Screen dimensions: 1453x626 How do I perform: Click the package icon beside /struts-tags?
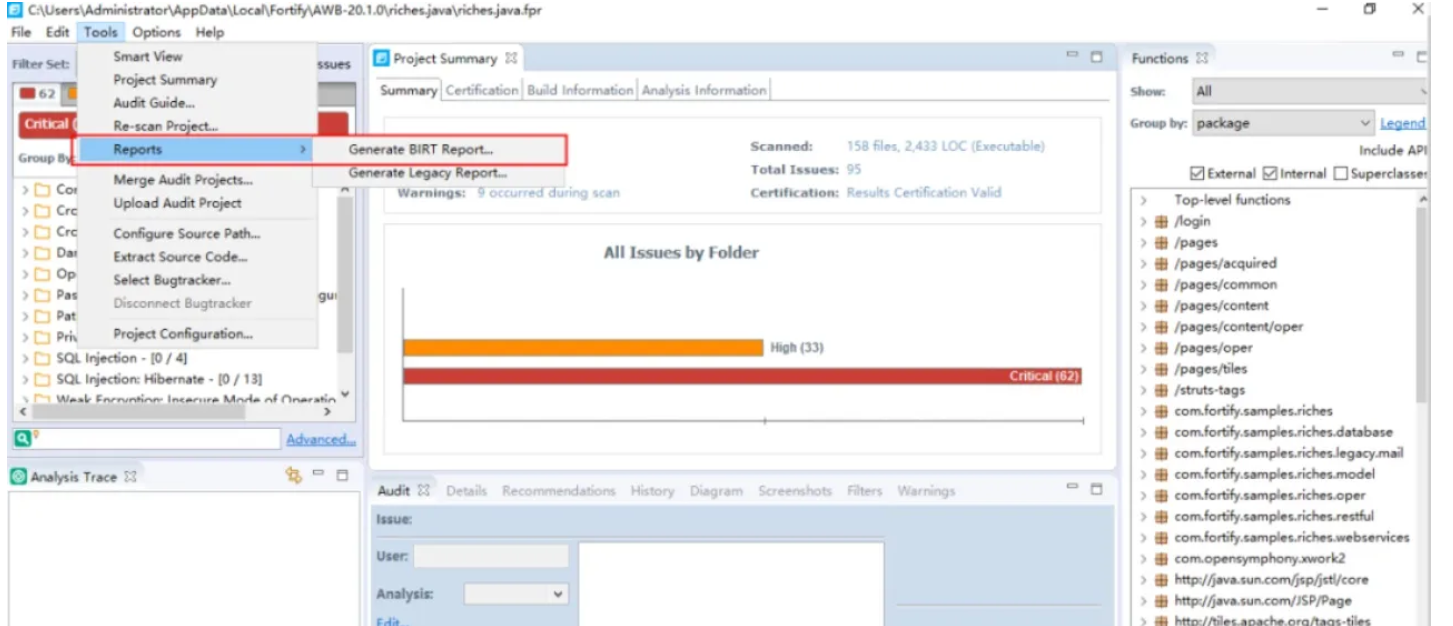click(x=1161, y=390)
